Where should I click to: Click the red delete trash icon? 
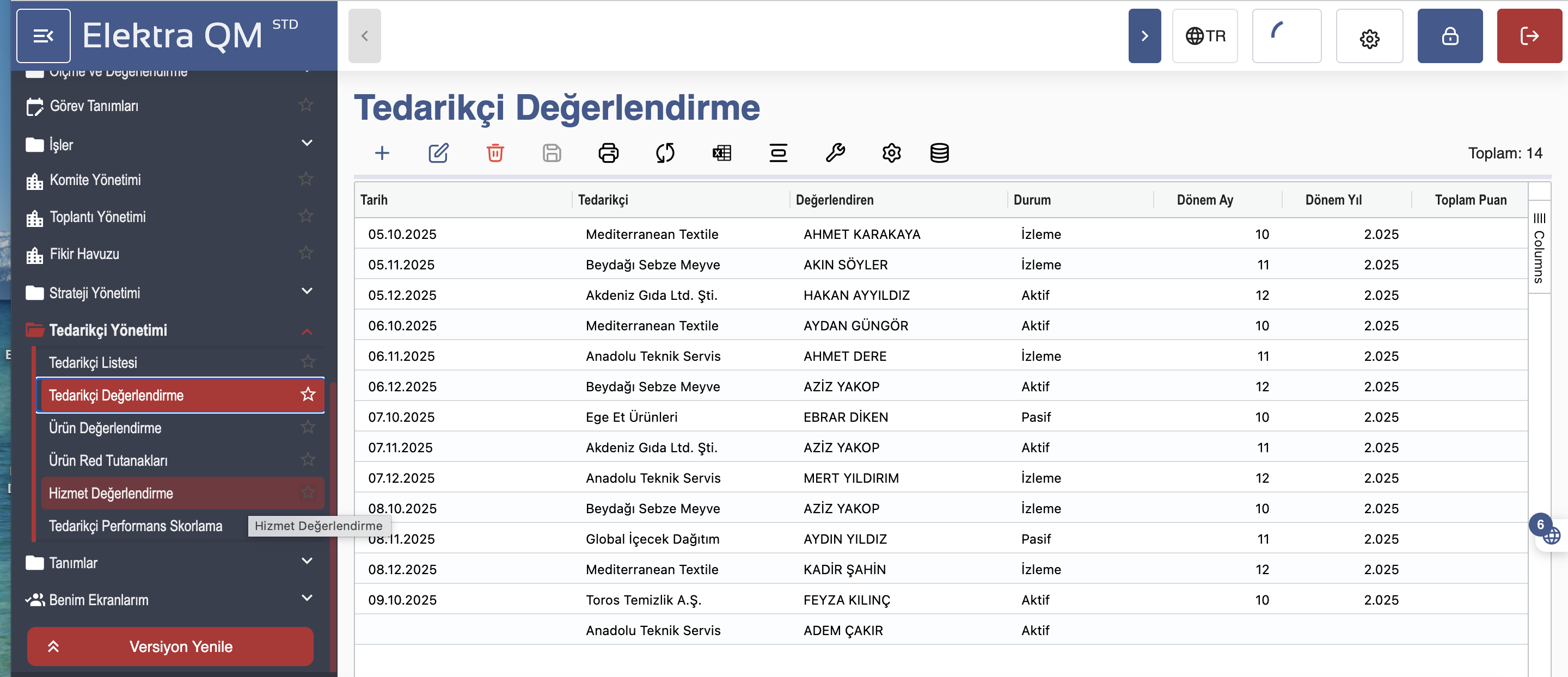click(x=495, y=153)
